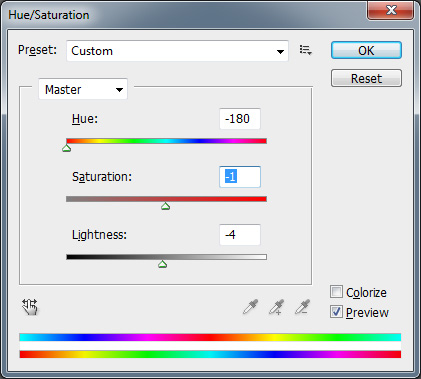Click the Hue rainbow slider track
421x379 pixels.
(x=166, y=141)
